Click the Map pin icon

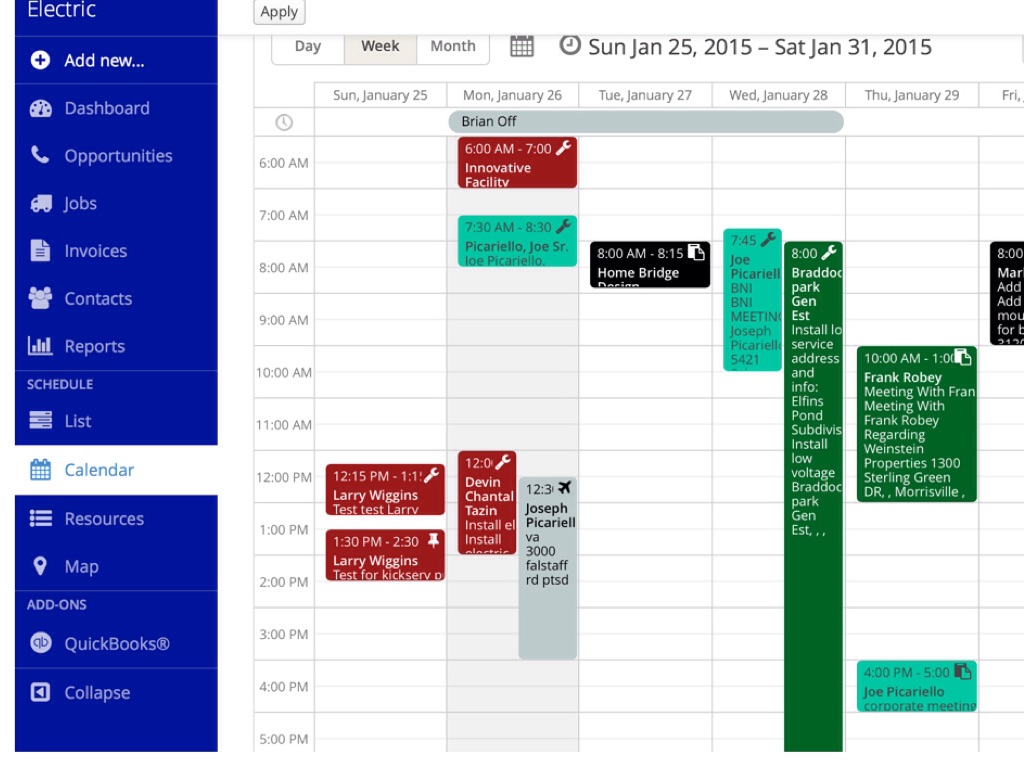point(40,567)
